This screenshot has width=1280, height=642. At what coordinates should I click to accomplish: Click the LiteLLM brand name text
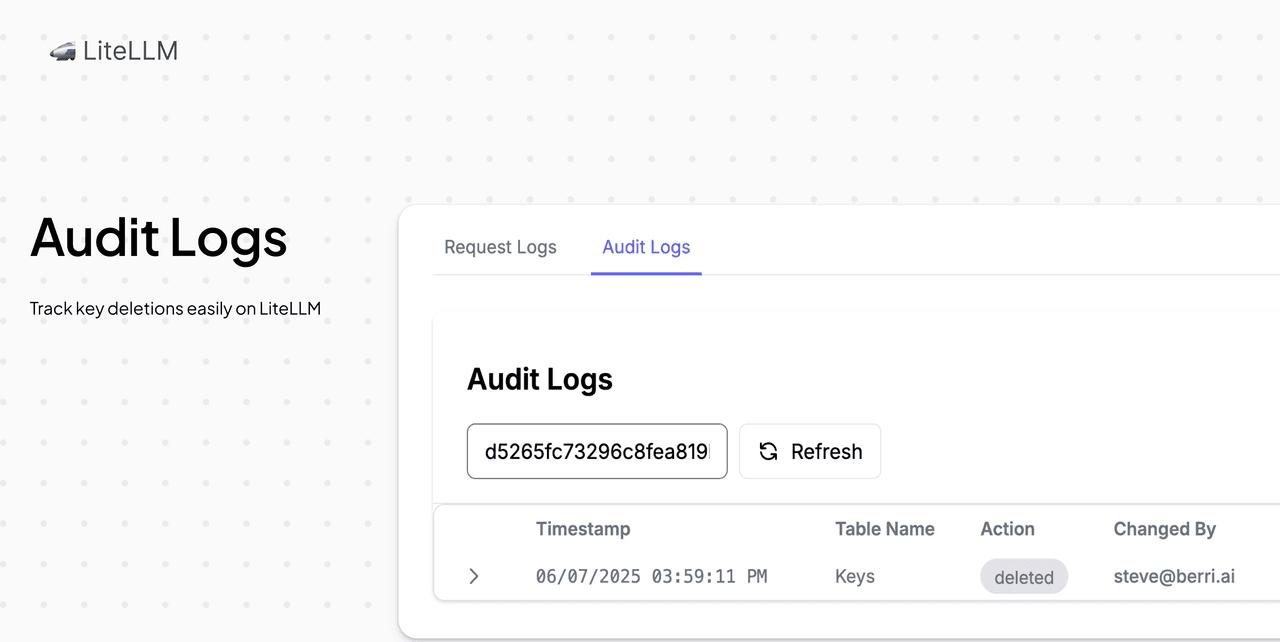(x=131, y=51)
